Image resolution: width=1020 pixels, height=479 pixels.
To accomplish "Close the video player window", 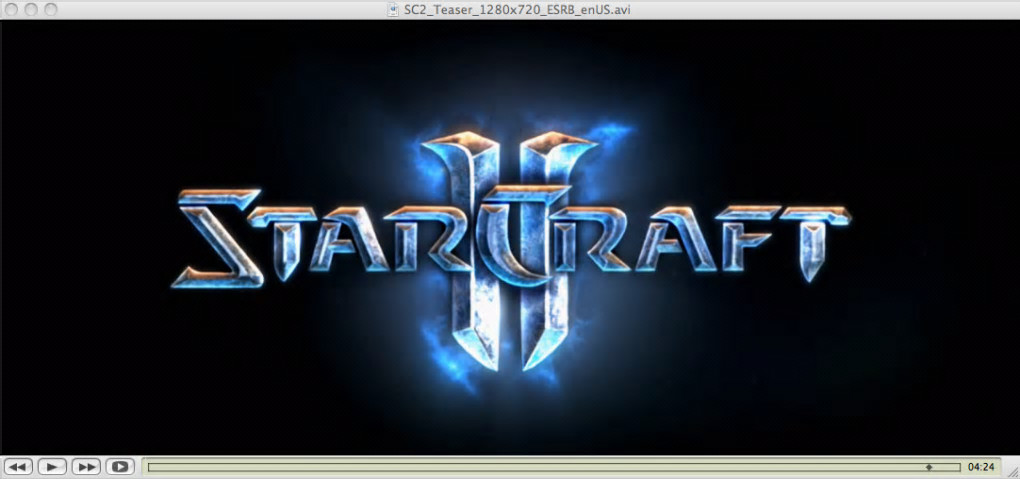I will coord(11,9).
